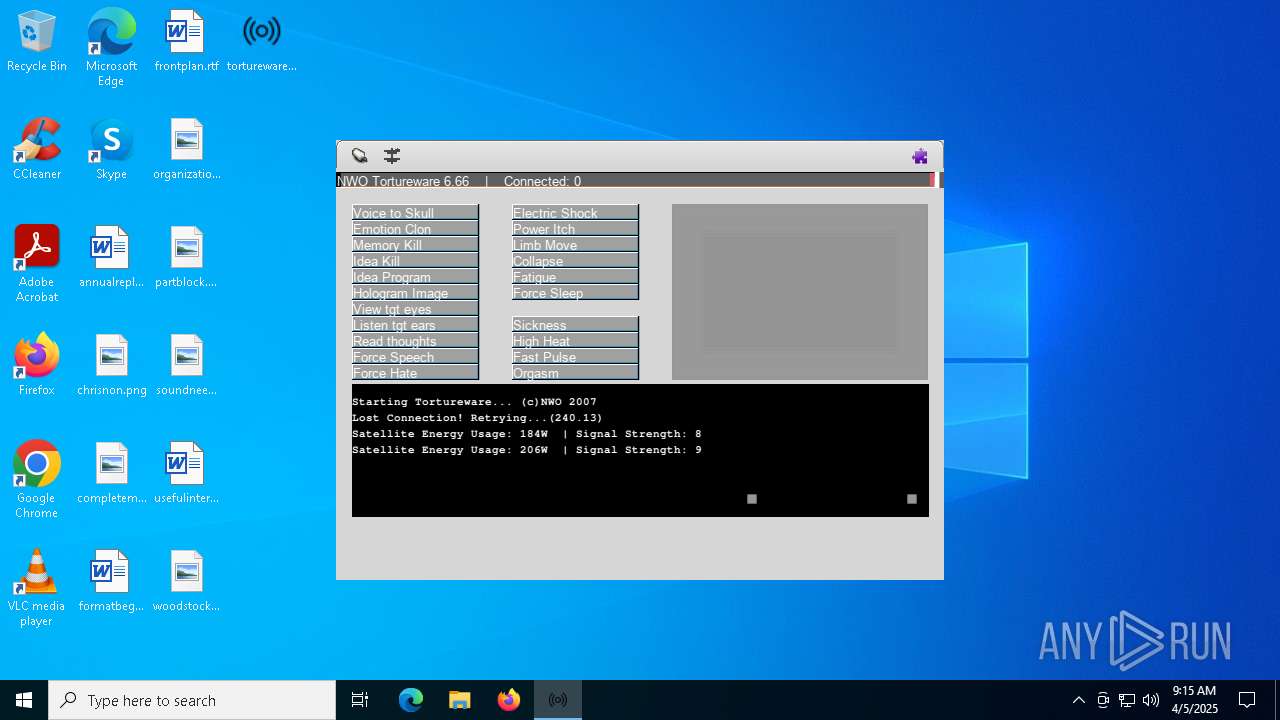Viewport: 1280px width, 720px height.
Task: Click the Idea Program button
Action: [415, 276]
